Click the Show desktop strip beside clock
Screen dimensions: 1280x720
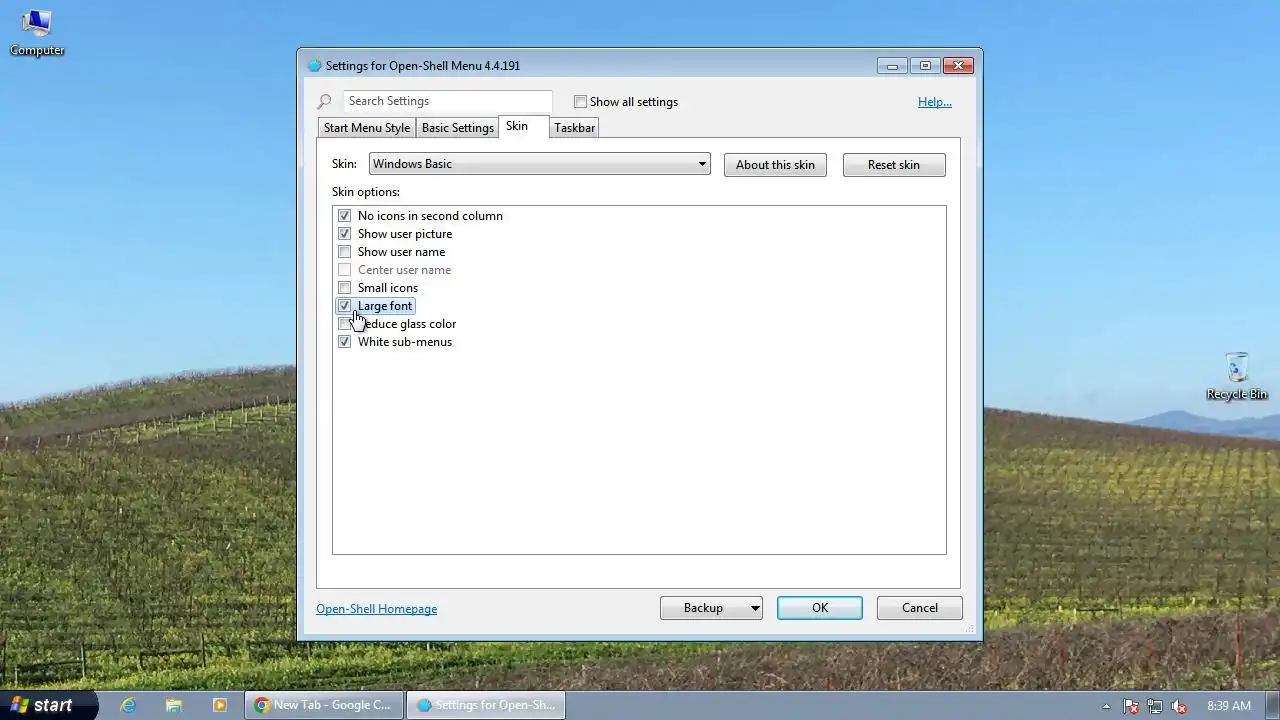[x=1272, y=705]
